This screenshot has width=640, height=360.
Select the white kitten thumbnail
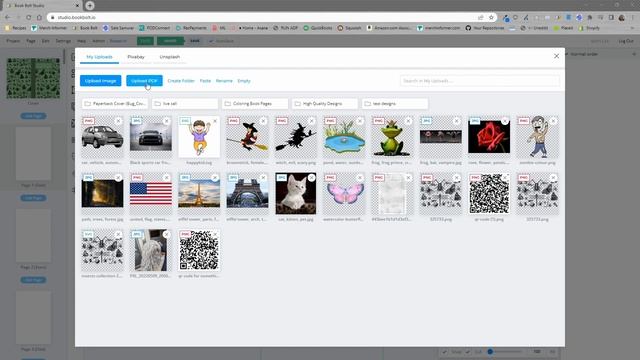point(296,193)
